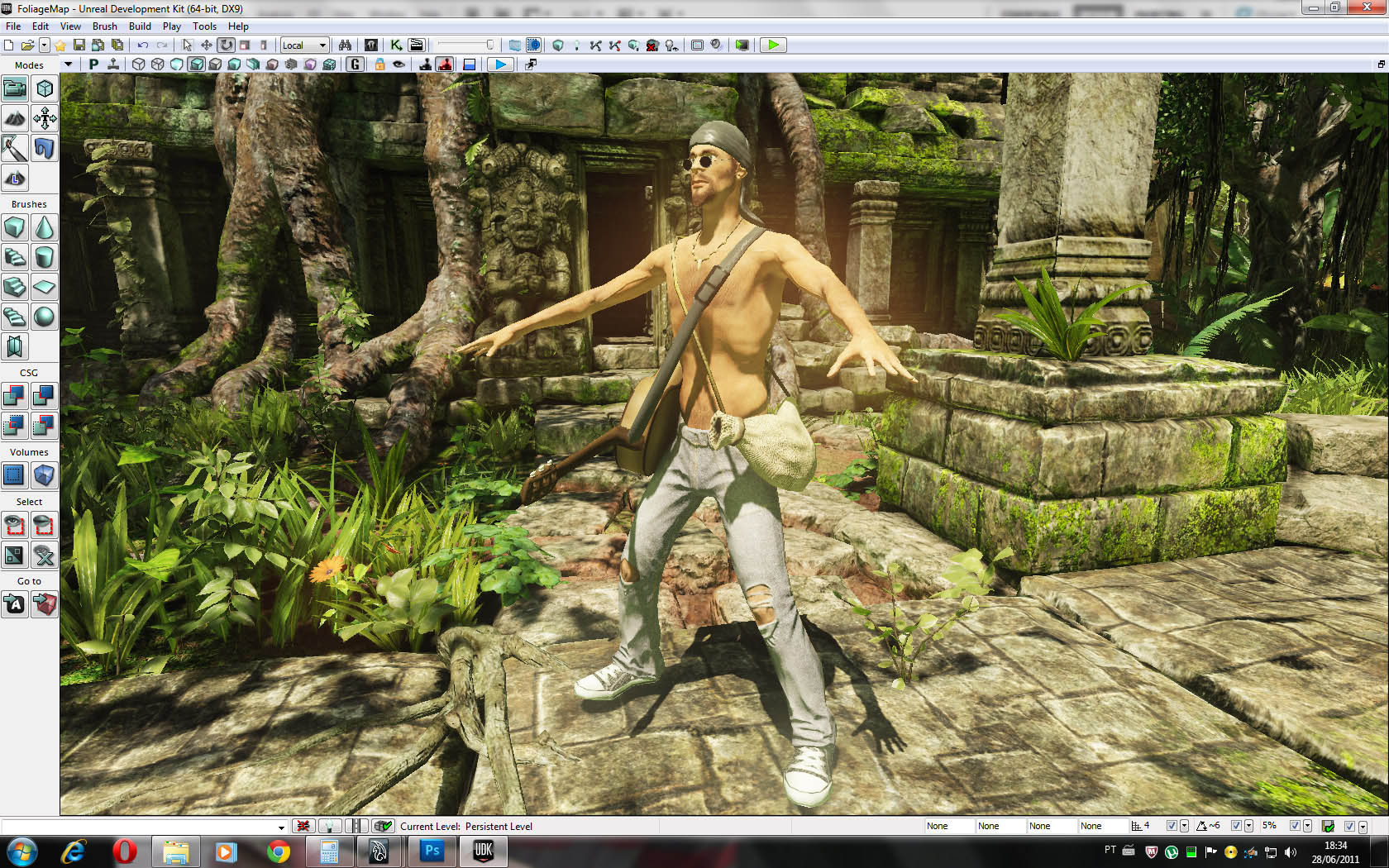Open the Build menu
Screen dimensions: 1389x868
tap(141, 26)
